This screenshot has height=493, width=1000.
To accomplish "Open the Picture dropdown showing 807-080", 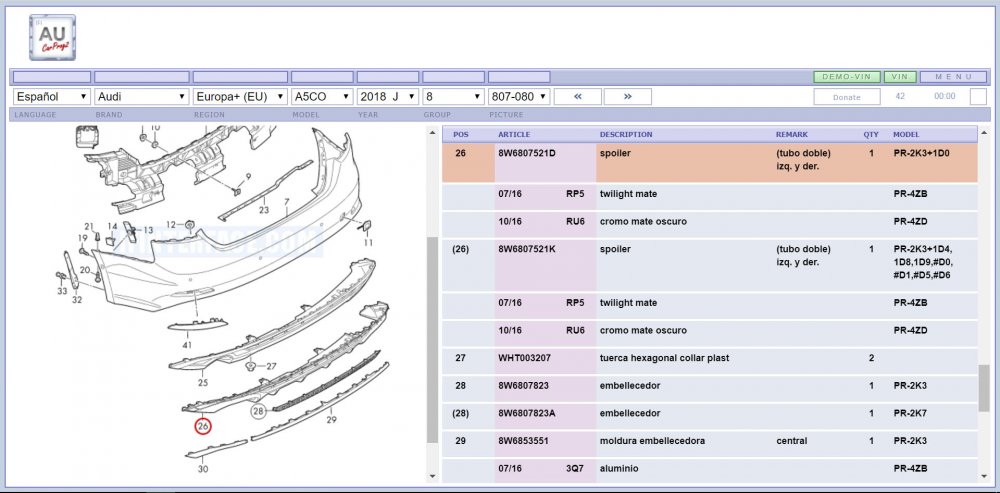I will (x=519, y=96).
